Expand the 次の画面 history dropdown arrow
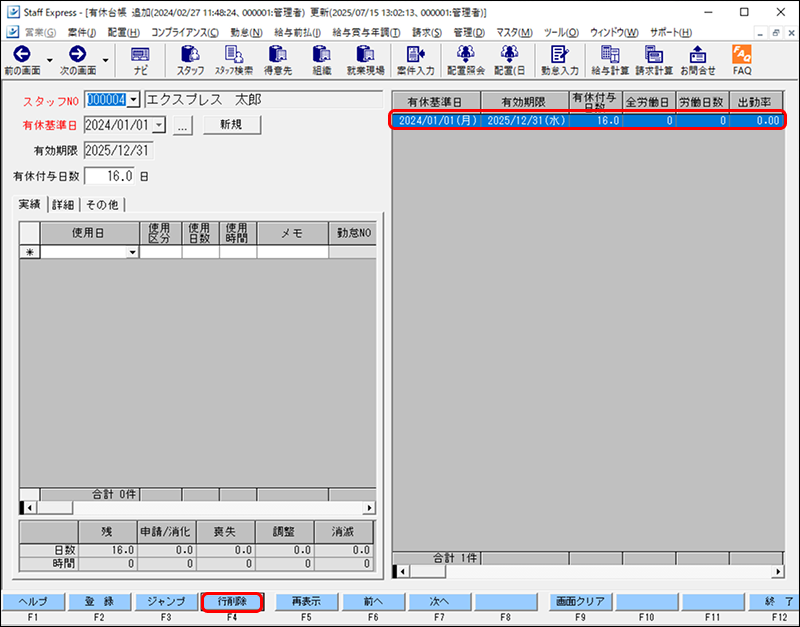Image resolution: width=800 pixels, height=627 pixels. [105, 60]
